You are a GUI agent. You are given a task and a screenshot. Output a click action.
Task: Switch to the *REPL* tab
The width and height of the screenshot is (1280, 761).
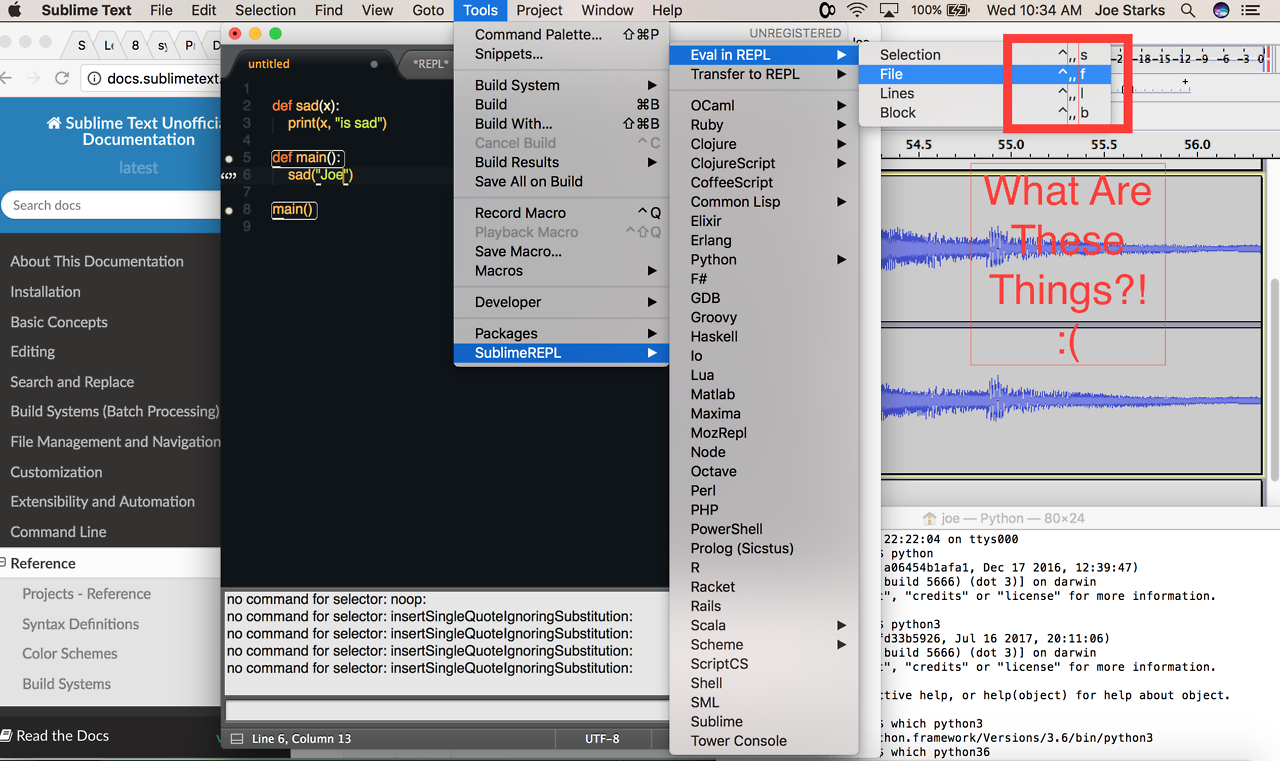tap(430, 64)
